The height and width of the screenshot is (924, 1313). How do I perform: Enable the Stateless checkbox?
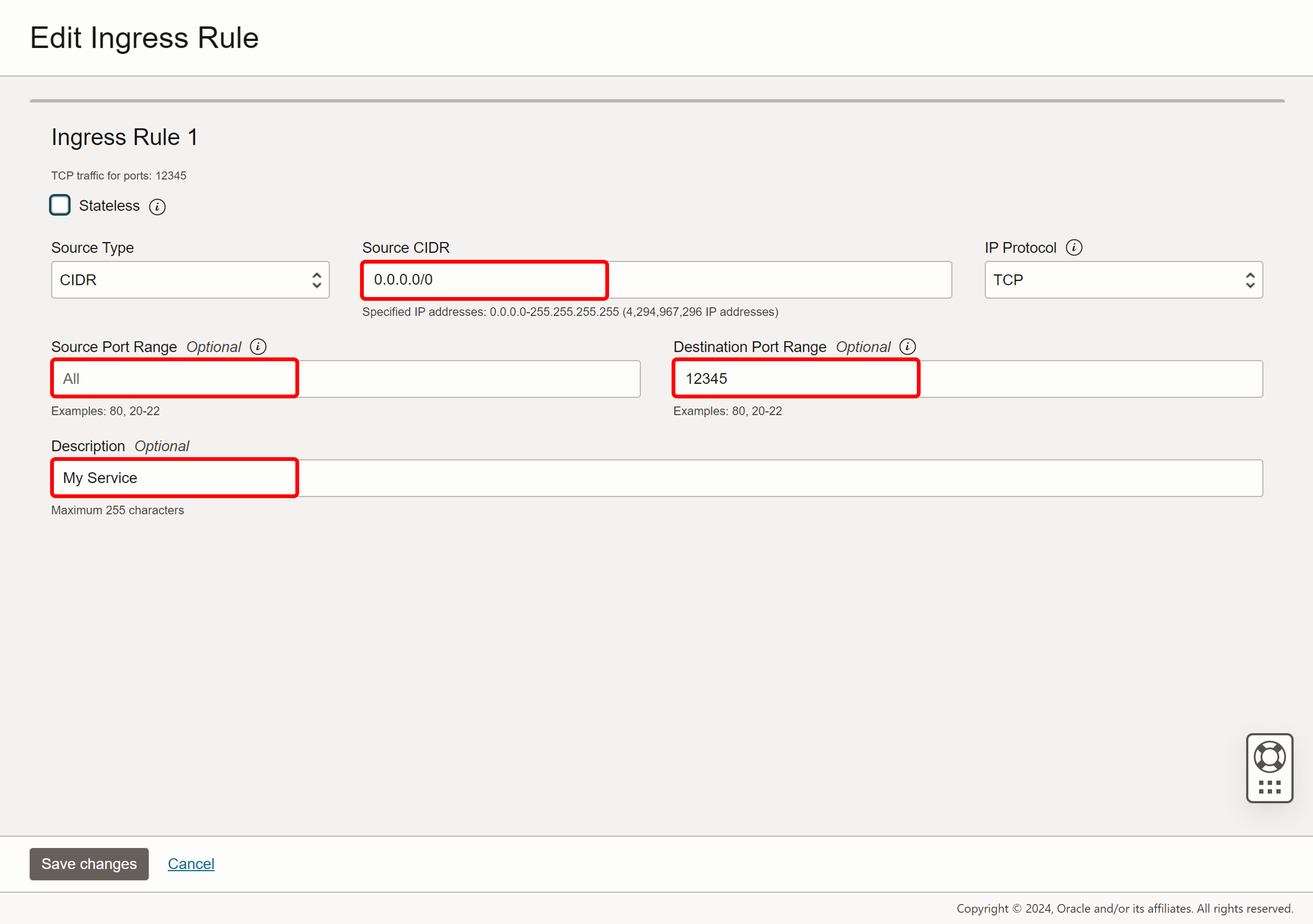click(x=60, y=205)
